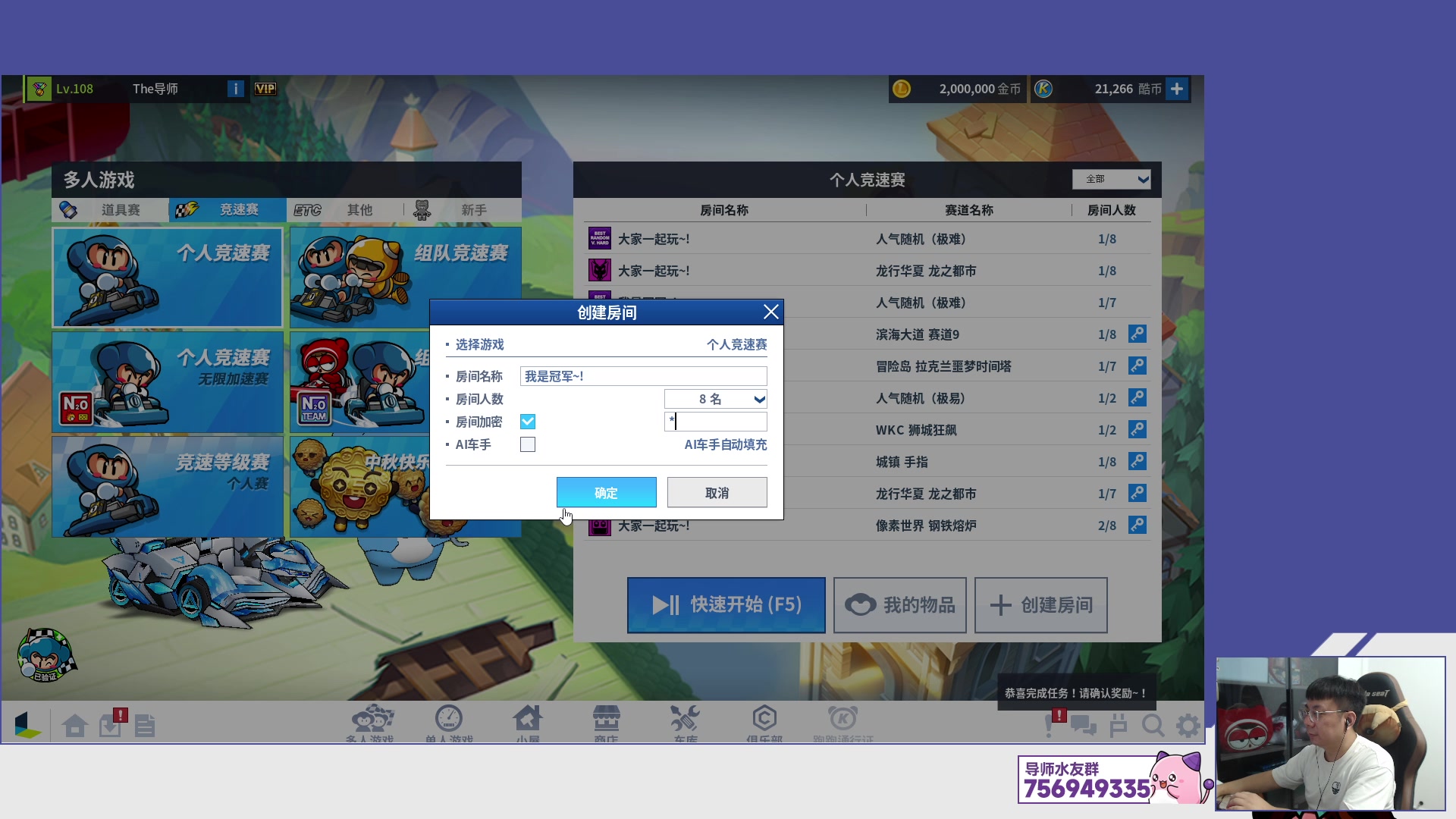Click the verified racer avatar badge

click(x=46, y=655)
